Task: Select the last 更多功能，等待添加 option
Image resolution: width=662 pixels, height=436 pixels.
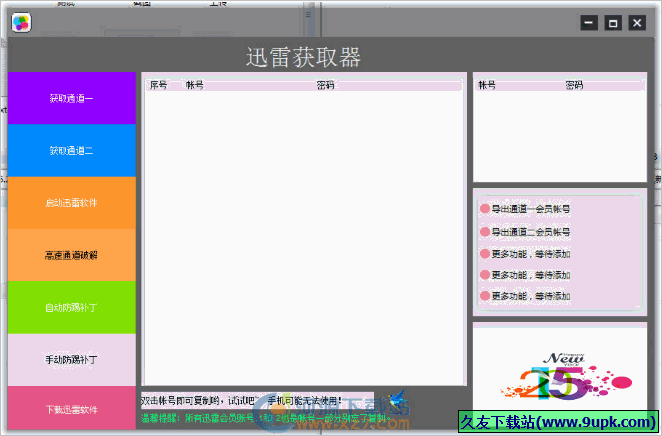Action: (525, 296)
